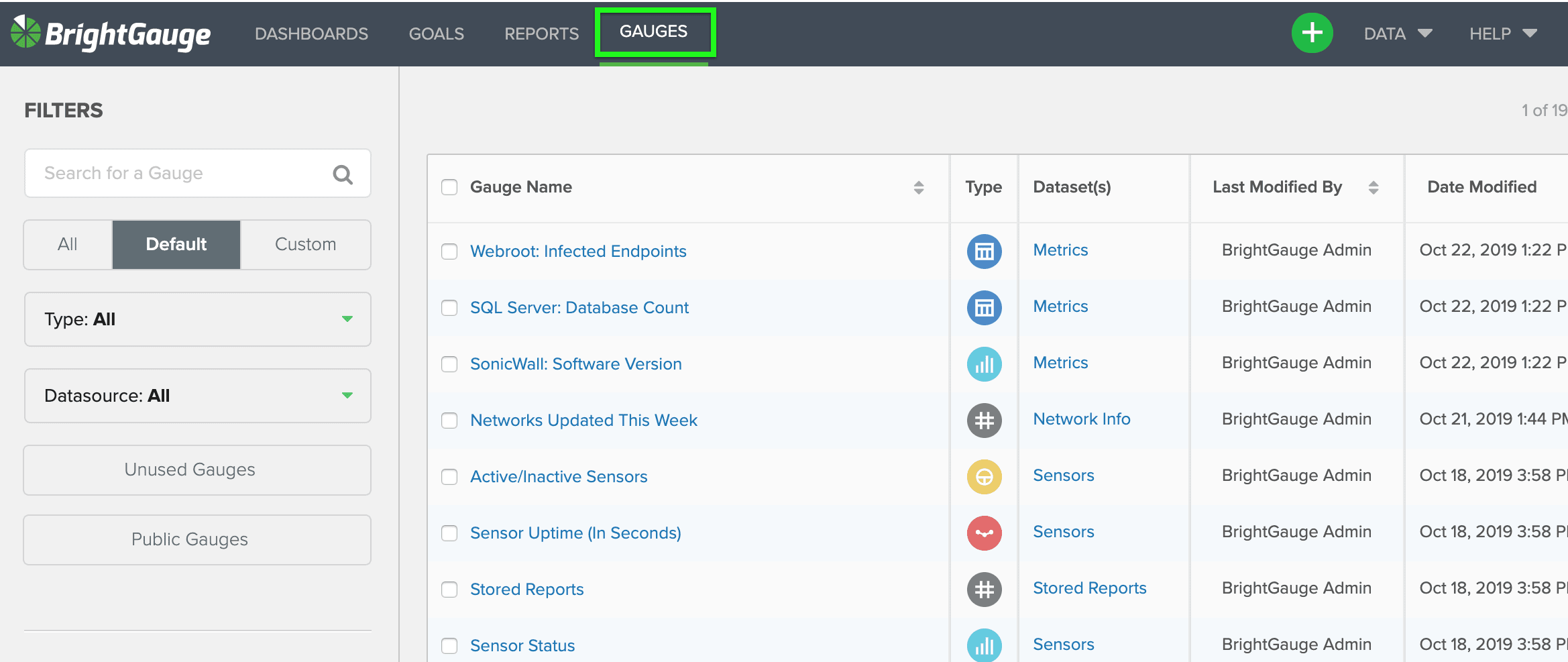Screen dimensions: 1568x662
Task: Click the table type icon for Webroot: Infected Endpoints
Action: click(x=984, y=252)
